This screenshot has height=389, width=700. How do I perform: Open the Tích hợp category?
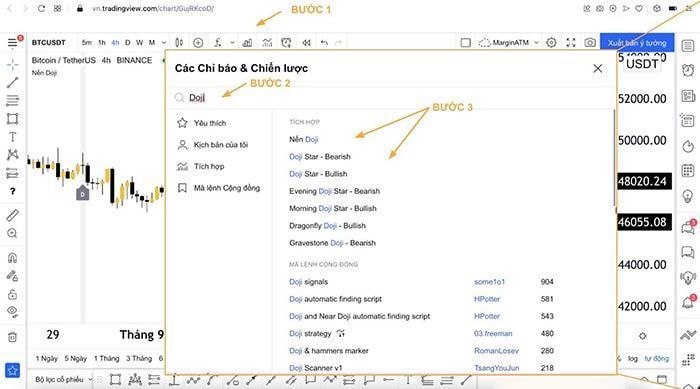tap(201, 166)
